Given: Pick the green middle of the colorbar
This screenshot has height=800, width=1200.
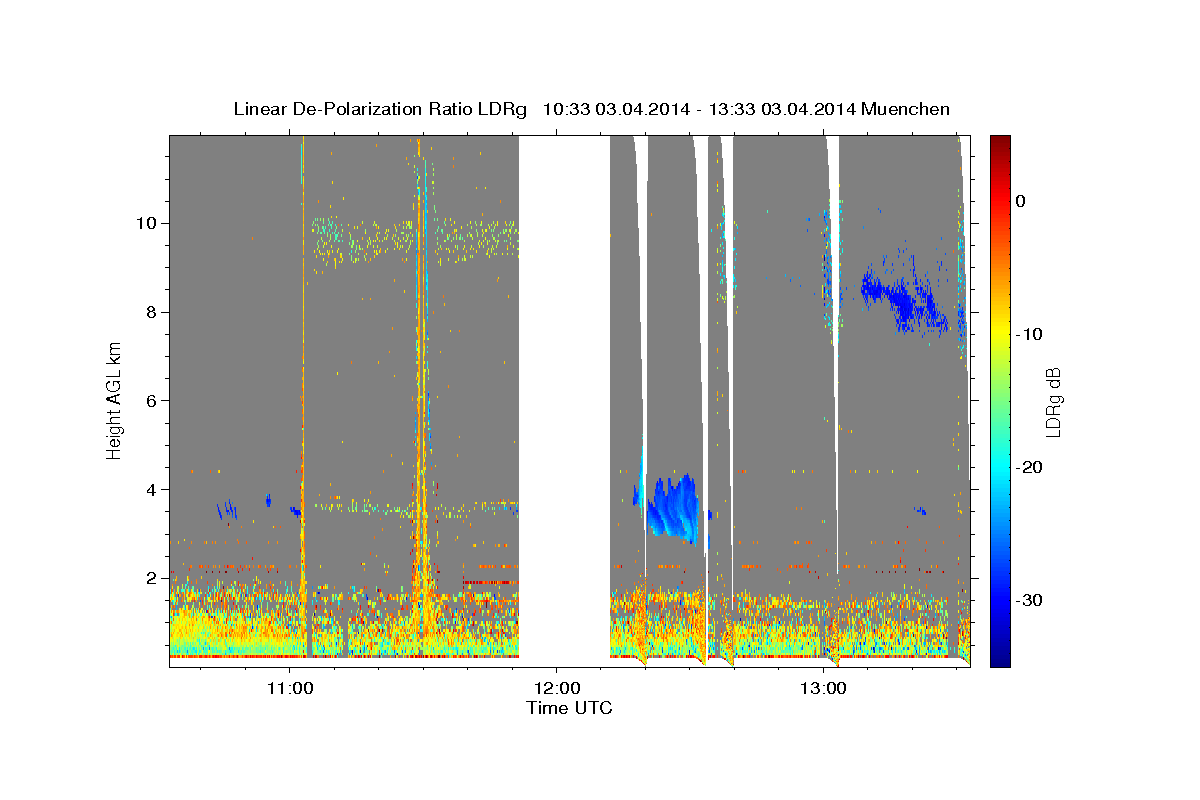Looking at the screenshot, I should tap(1000, 400).
